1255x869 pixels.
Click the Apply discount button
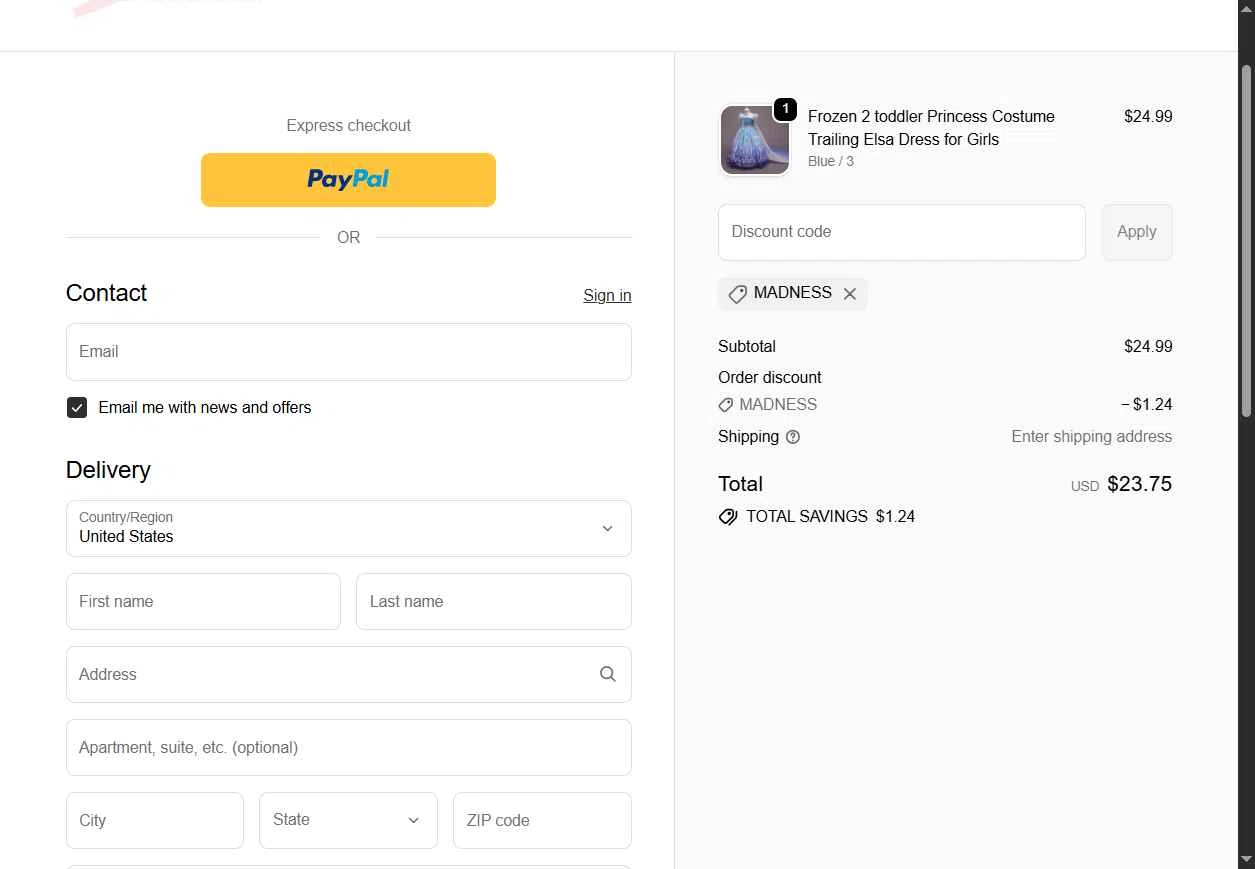click(1137, 232)
